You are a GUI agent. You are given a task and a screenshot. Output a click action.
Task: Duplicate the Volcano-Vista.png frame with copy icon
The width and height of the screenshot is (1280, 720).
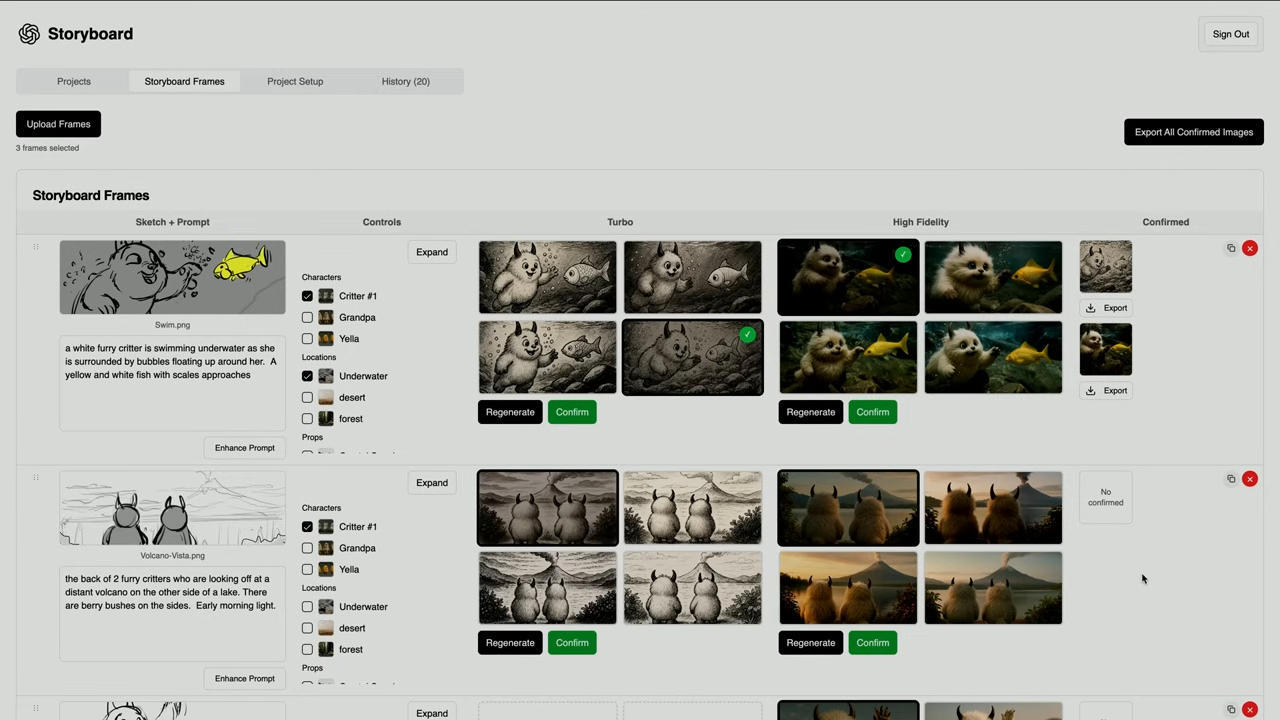[1231, 479]
